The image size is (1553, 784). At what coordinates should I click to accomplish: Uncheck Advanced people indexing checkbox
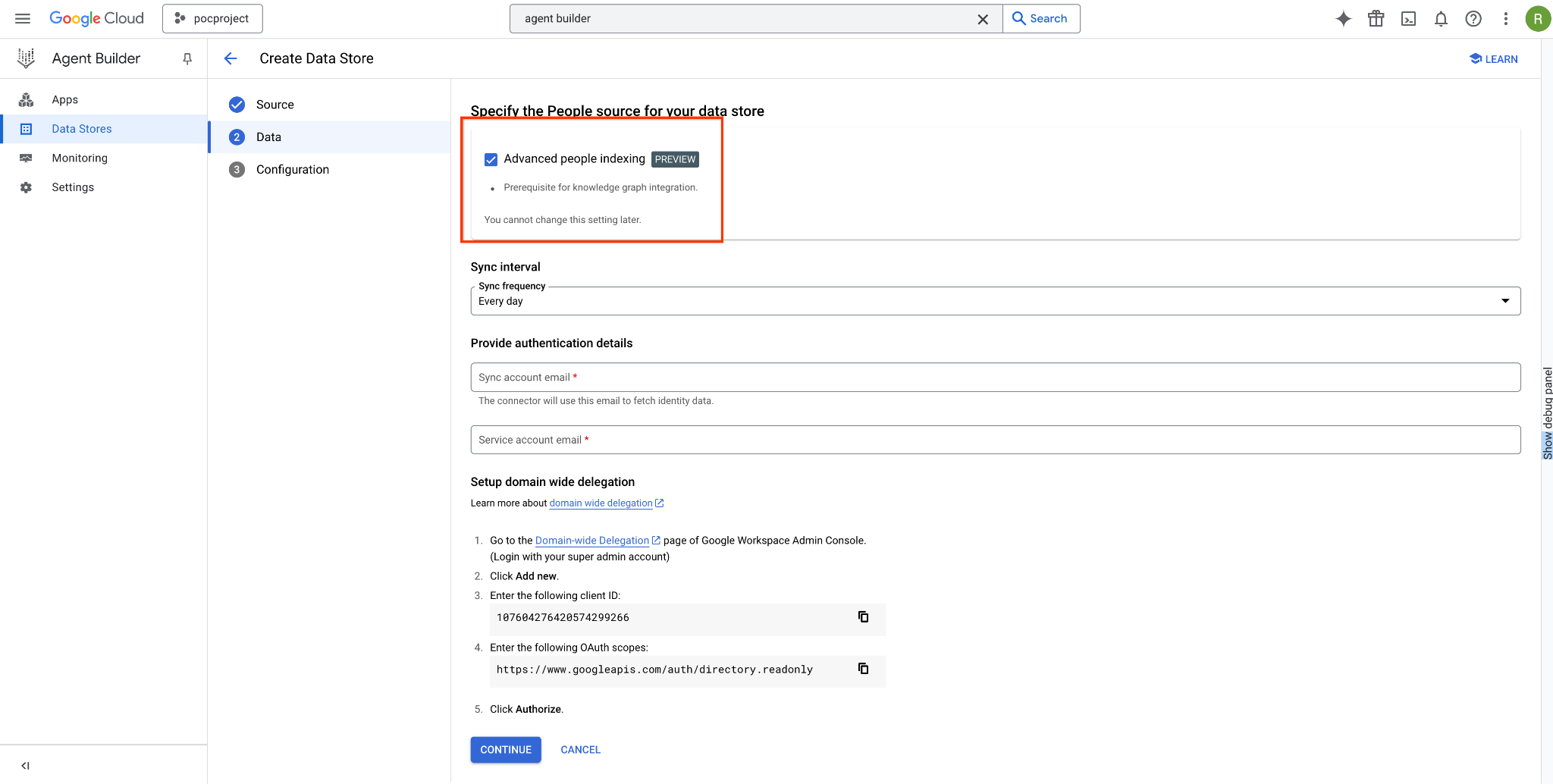tap(491, 159)
